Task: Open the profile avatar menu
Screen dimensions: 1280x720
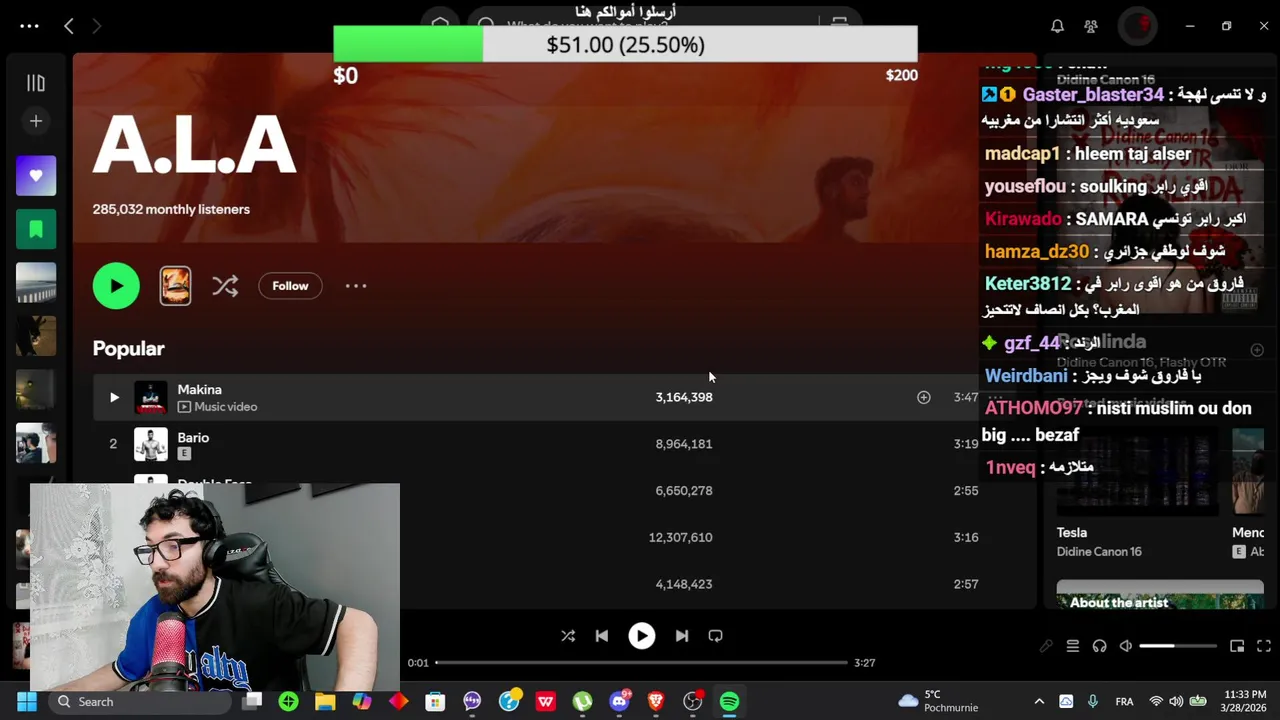Action: pyautogui.click(x=1137, y=26)
